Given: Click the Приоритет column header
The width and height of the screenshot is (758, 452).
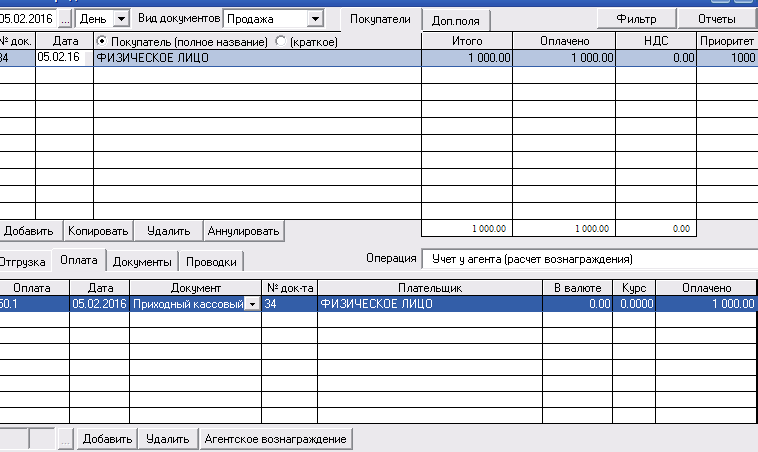Looking at the screenshot, I should [727, 40].
